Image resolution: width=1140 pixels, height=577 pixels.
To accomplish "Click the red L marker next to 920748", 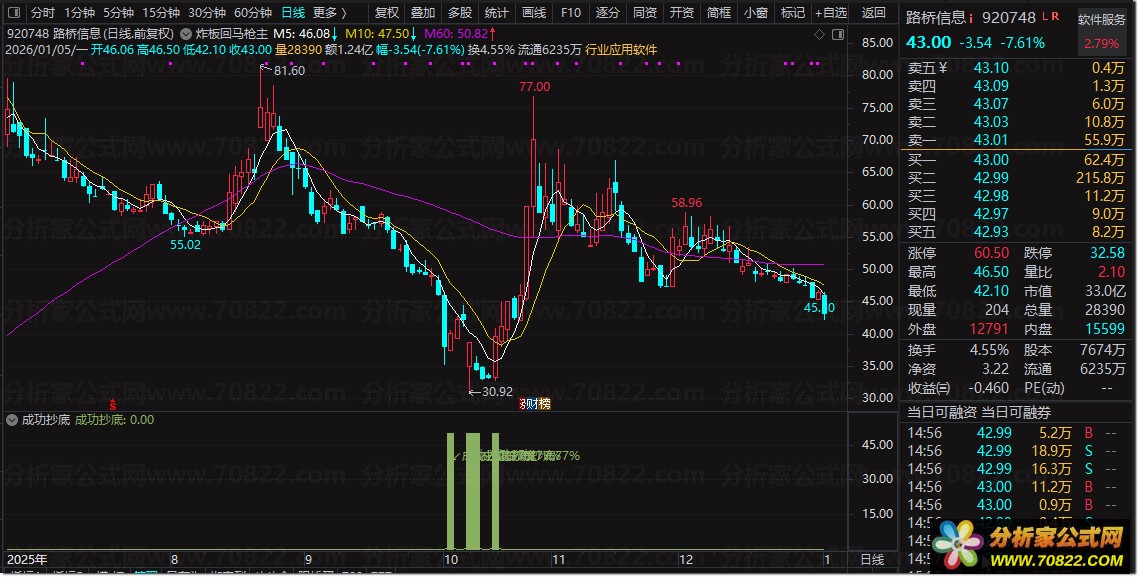I will pos(1045,16).
